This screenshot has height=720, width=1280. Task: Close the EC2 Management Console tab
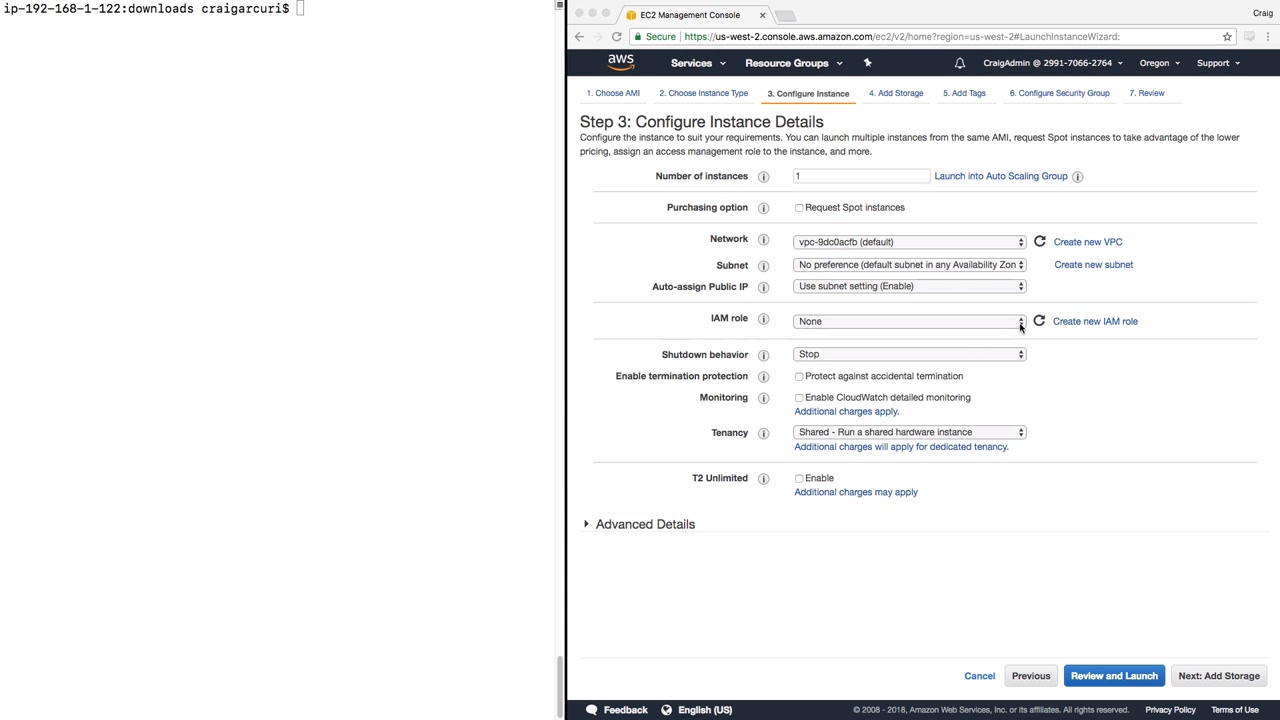[x=762, y=15]
